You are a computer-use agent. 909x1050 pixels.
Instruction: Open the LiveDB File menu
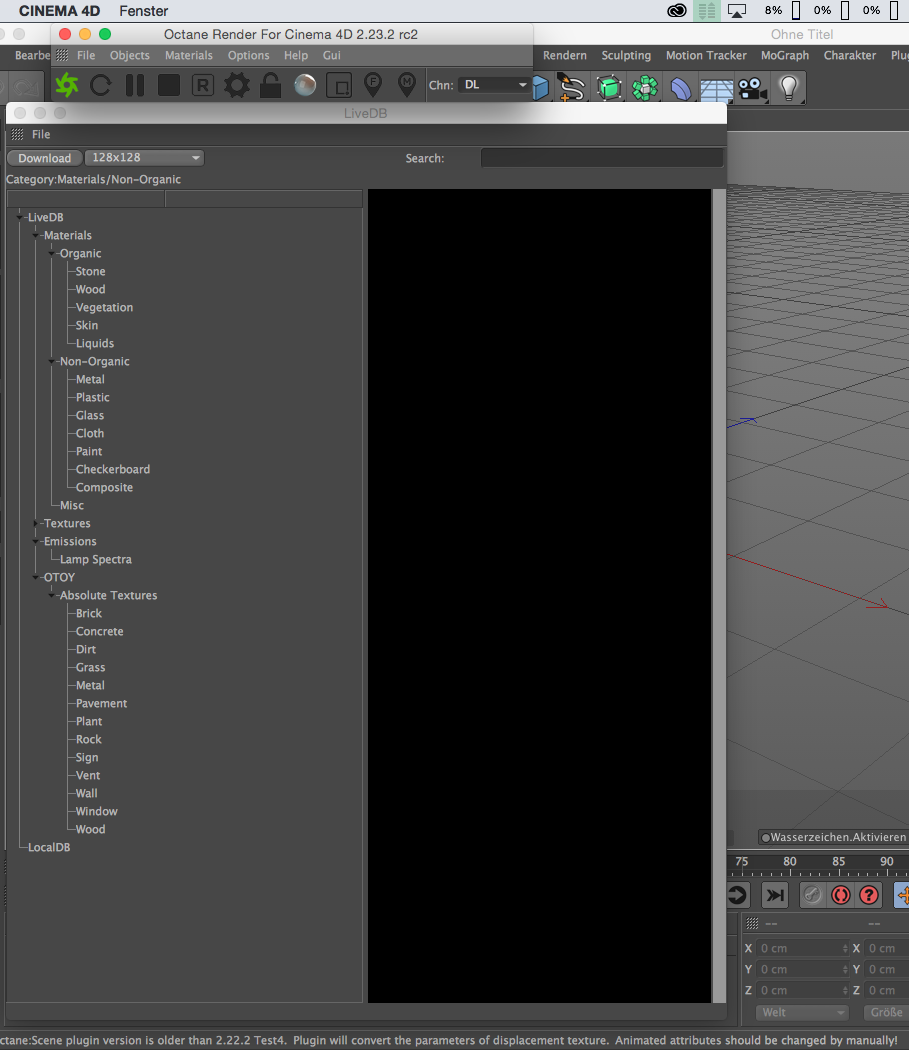(x=41, y=135)
